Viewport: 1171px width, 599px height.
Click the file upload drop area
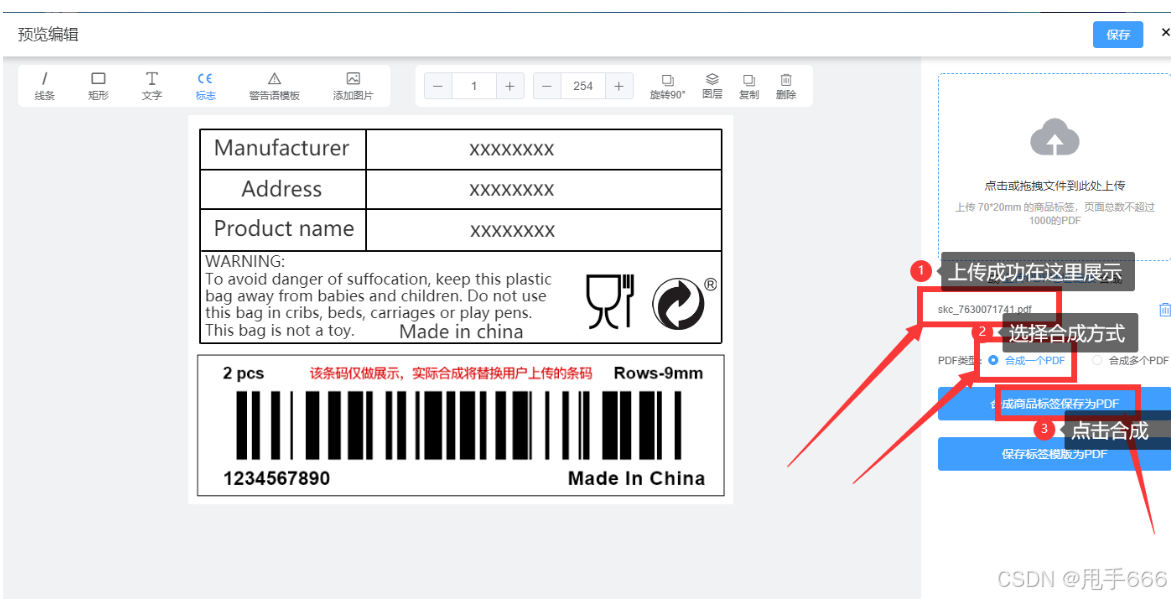coord(1054,167)
